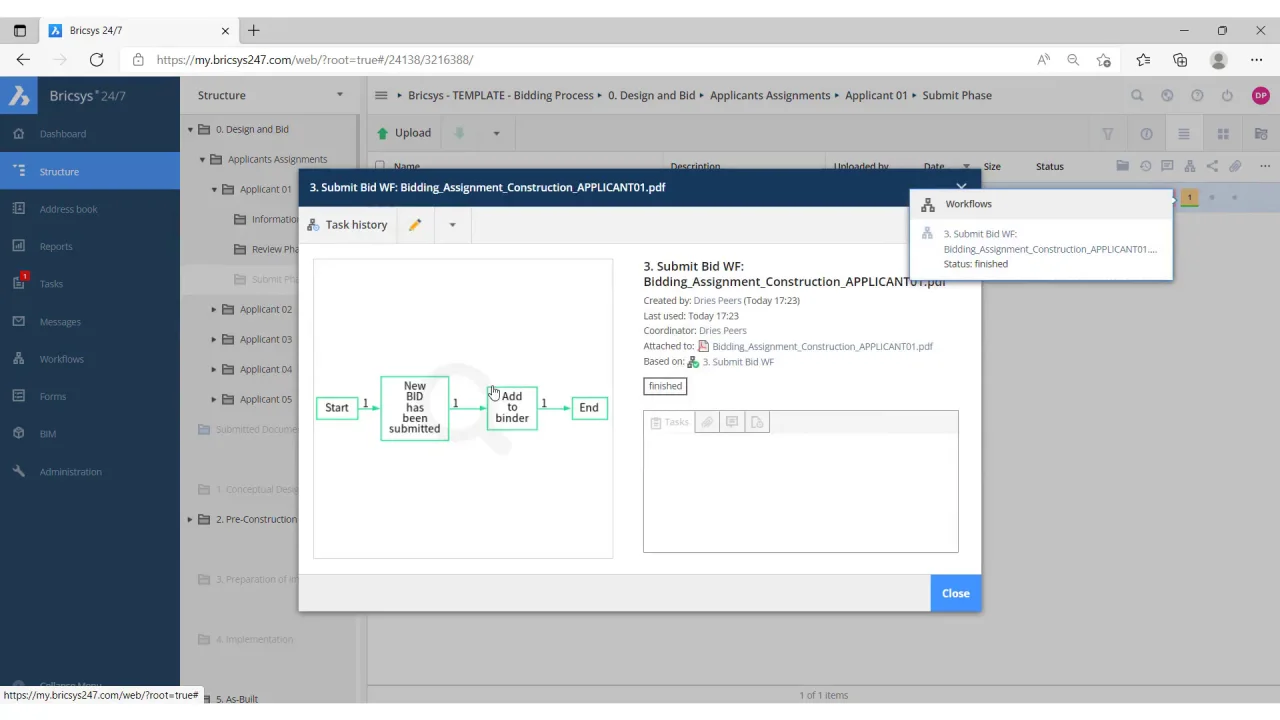
Task: Open Messages in the sidebar
Action: [60, 322]
